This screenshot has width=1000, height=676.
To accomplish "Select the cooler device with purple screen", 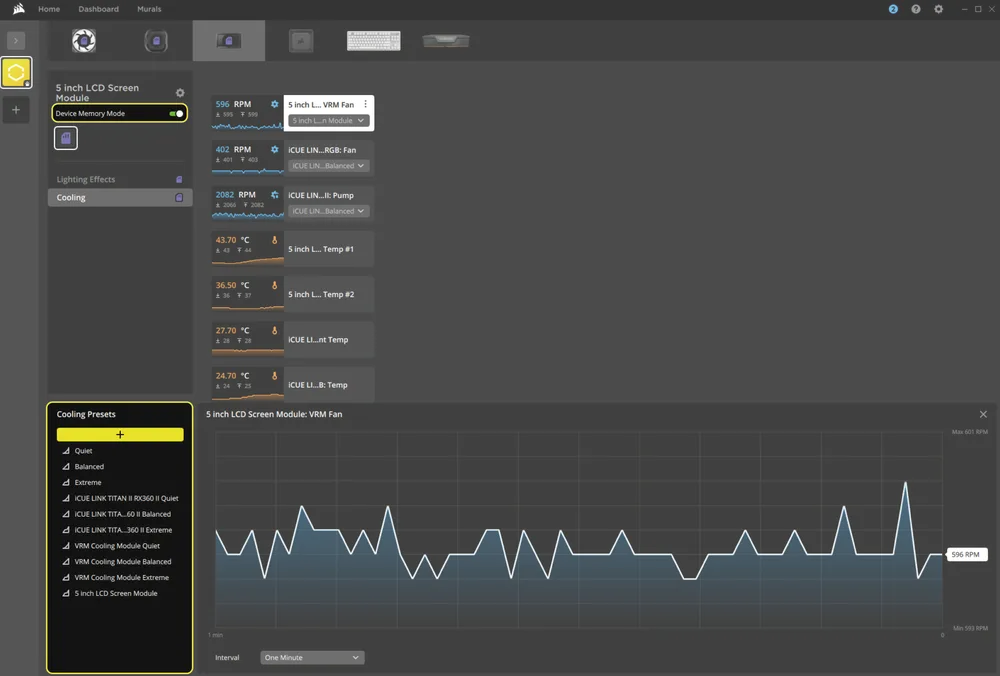I will coord(156,41).
